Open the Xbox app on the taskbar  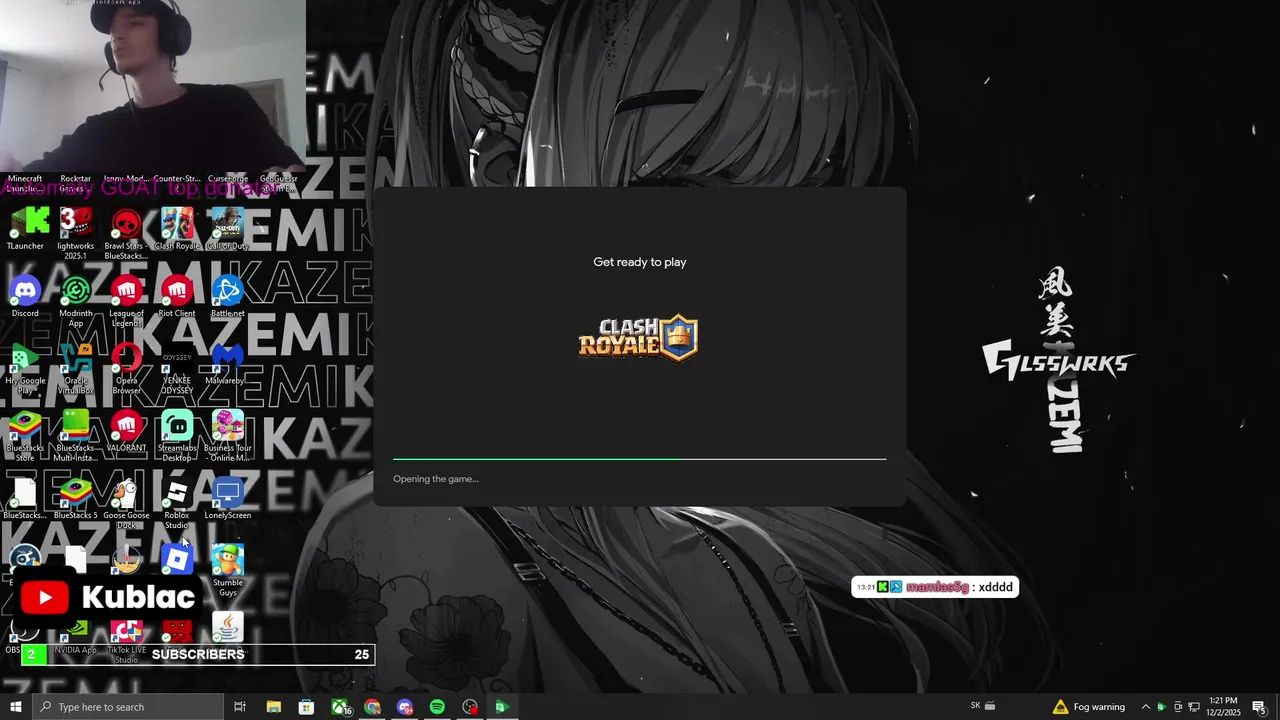[341, 707]
